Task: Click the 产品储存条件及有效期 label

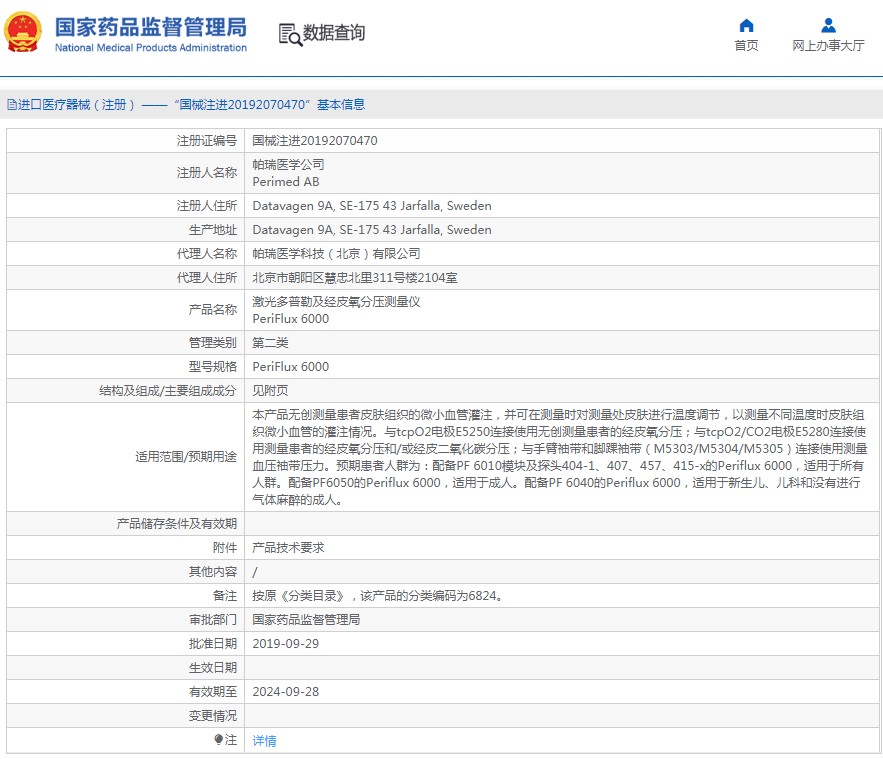Action: click(x=177, y=524)
